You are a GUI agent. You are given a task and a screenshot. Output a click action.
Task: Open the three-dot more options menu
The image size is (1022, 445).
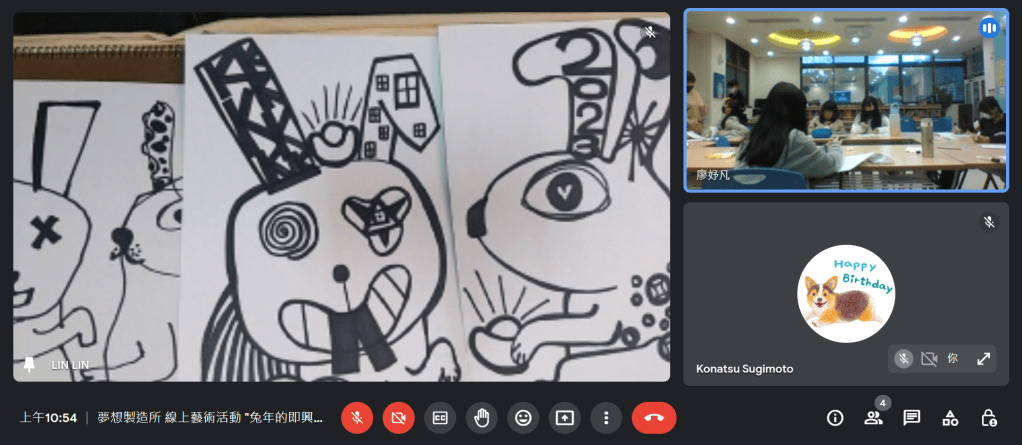tap(605, 417)
